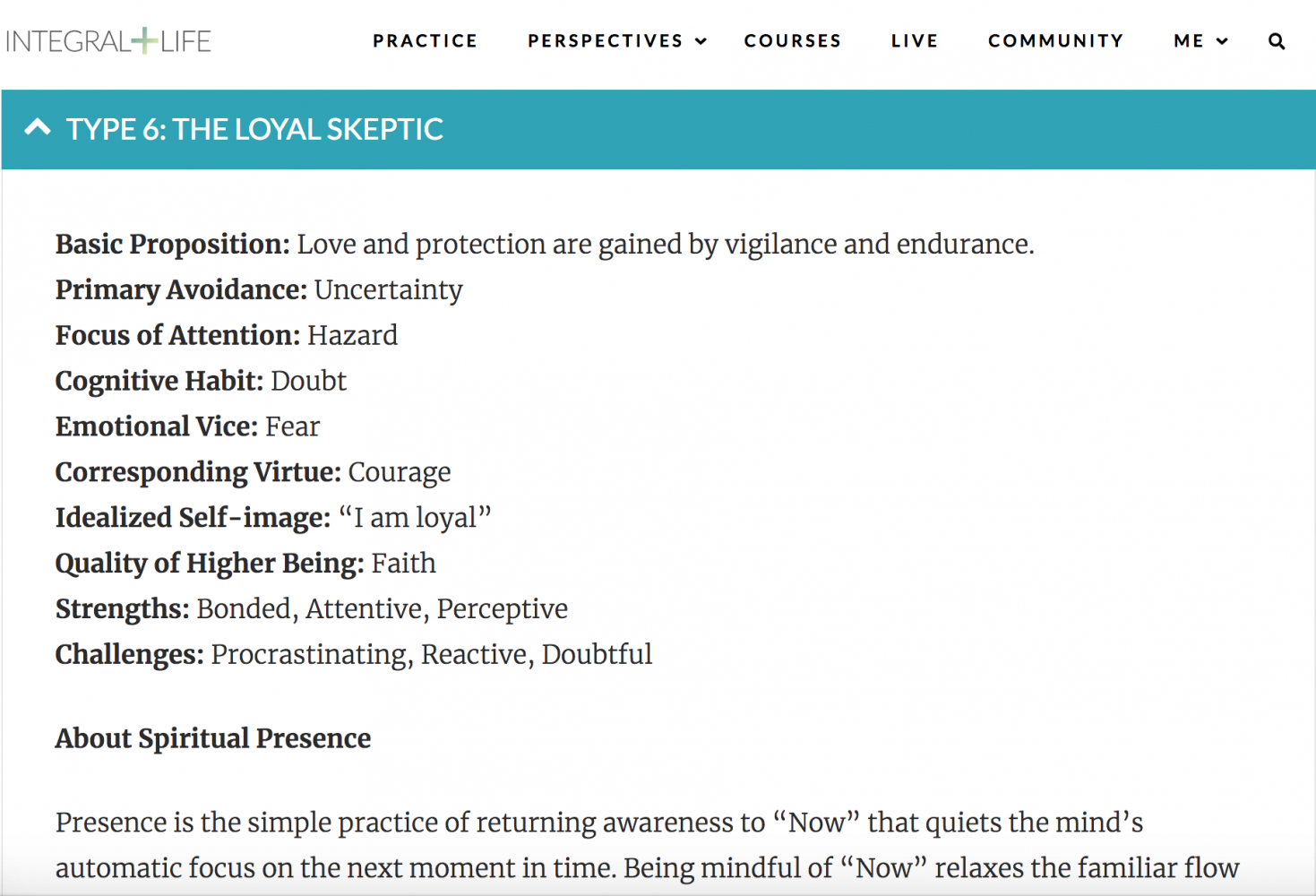The width and height of the screenshot is (1316, 896).
Task: Open the Practice menu item
Action: pyautogui.click(x=426, y=41)
